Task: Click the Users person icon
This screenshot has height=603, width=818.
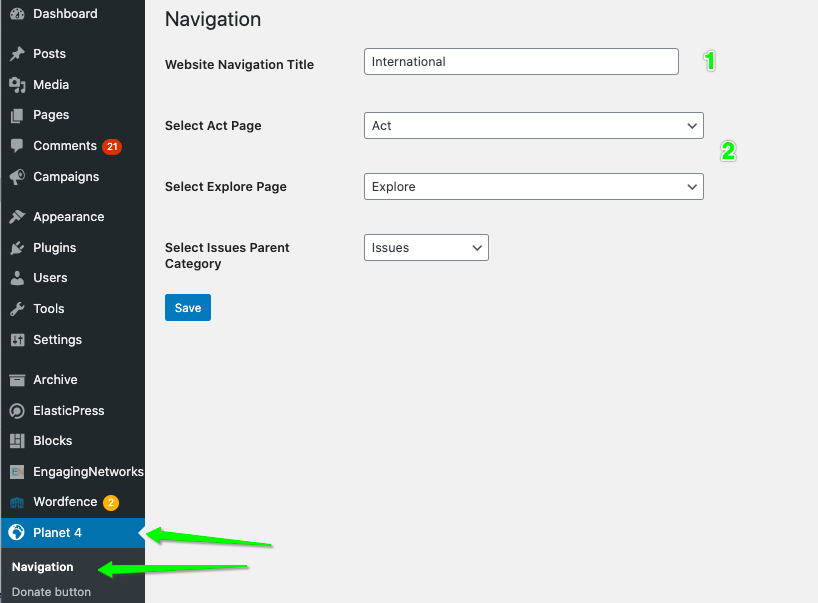Action: click(17, 278)
